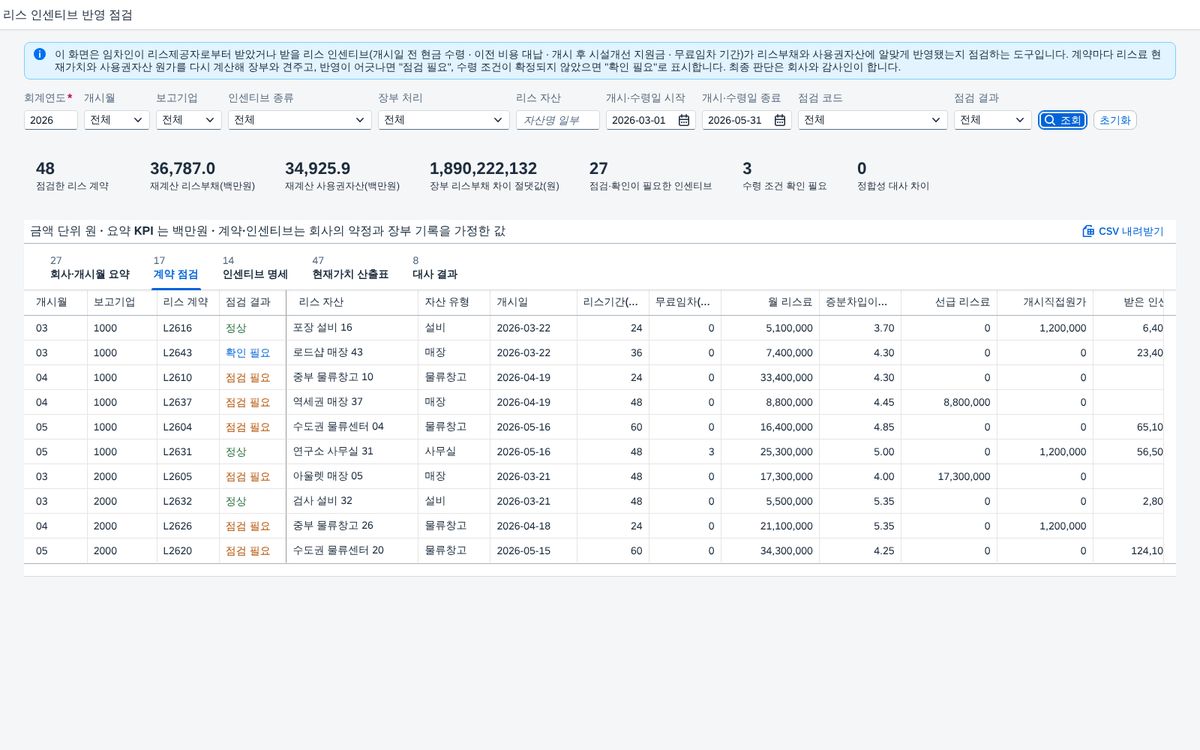Click the CSV 내려받기 download icon

(1088, 231)
